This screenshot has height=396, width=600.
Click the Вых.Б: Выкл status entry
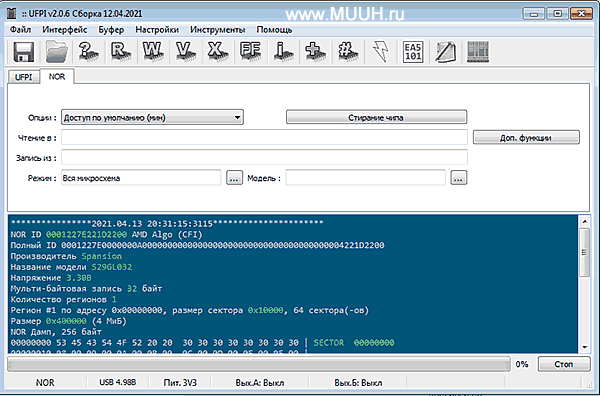pyautogui.click(x=358, y=383)
